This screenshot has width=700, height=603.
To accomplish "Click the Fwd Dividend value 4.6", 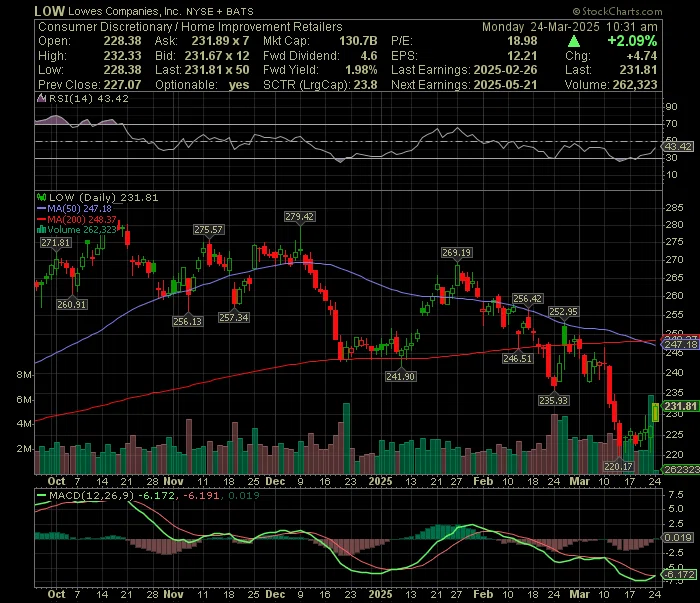I will coord(369,56).
